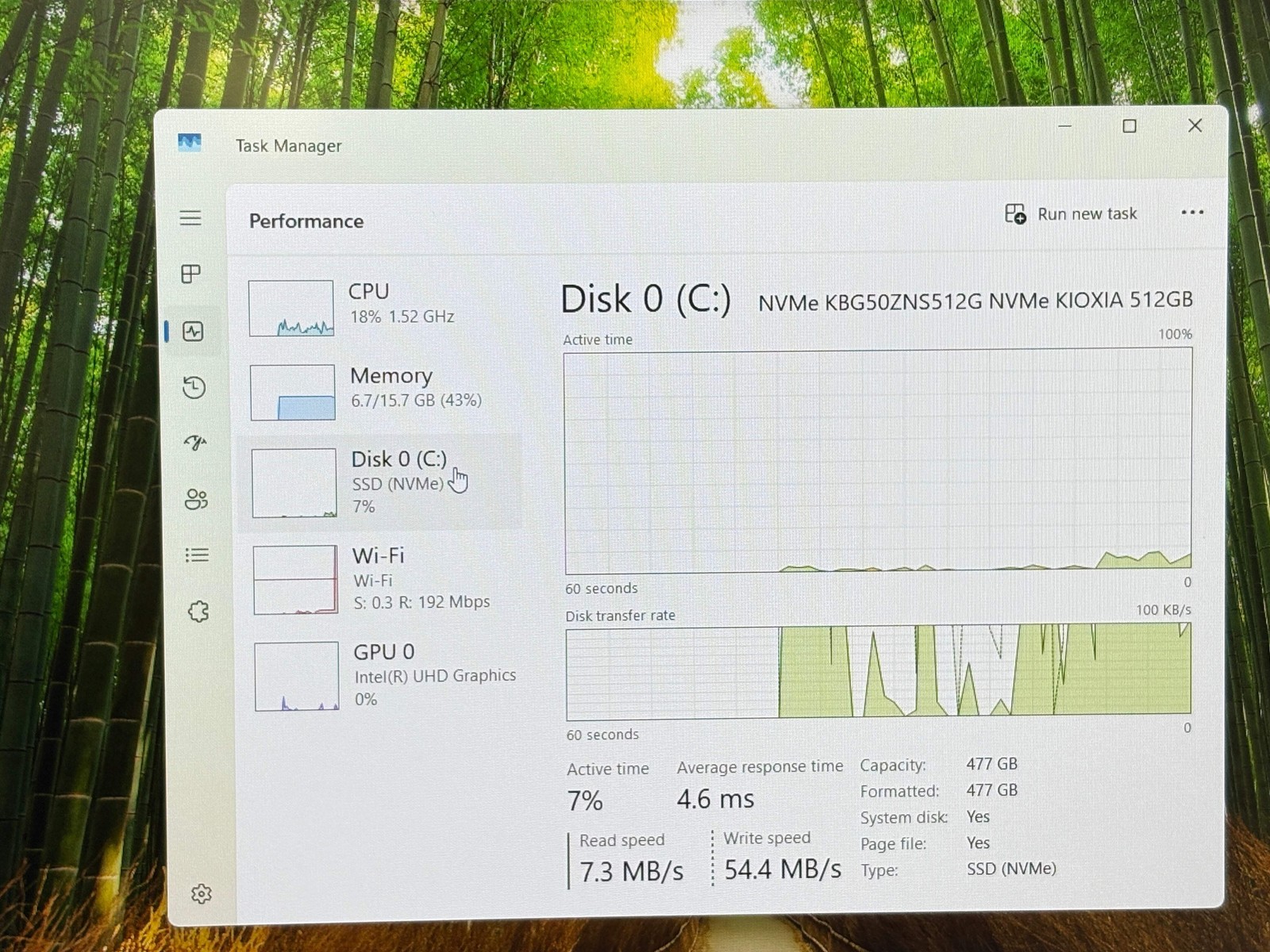
Task: Open the hamburger navigation menu
Action: (190, 218)
